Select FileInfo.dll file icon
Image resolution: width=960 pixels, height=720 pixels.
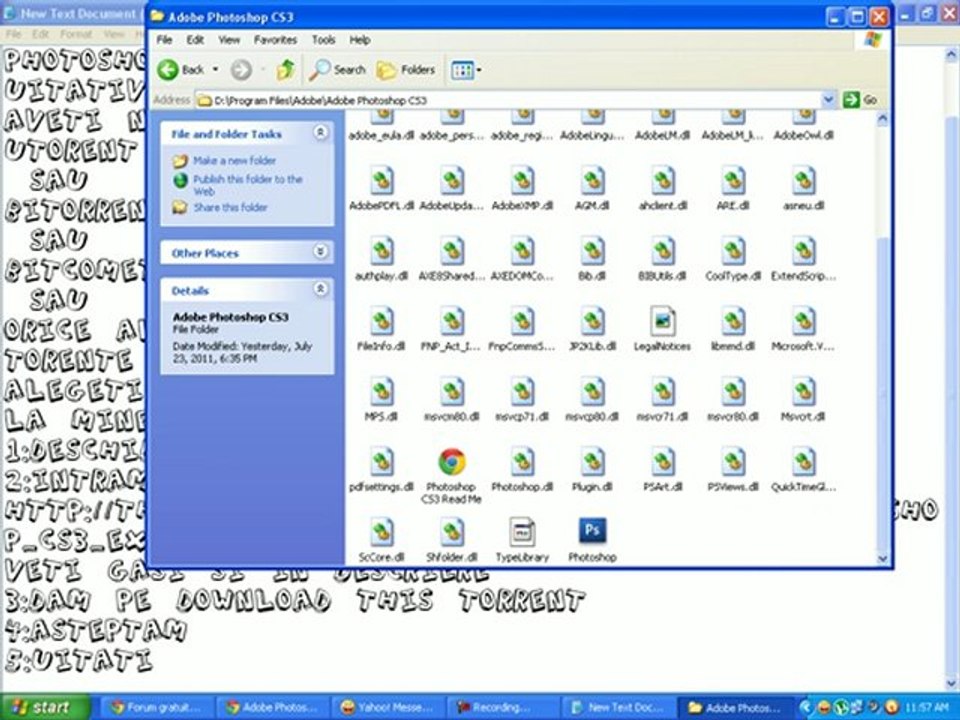[x=381, y=321]
